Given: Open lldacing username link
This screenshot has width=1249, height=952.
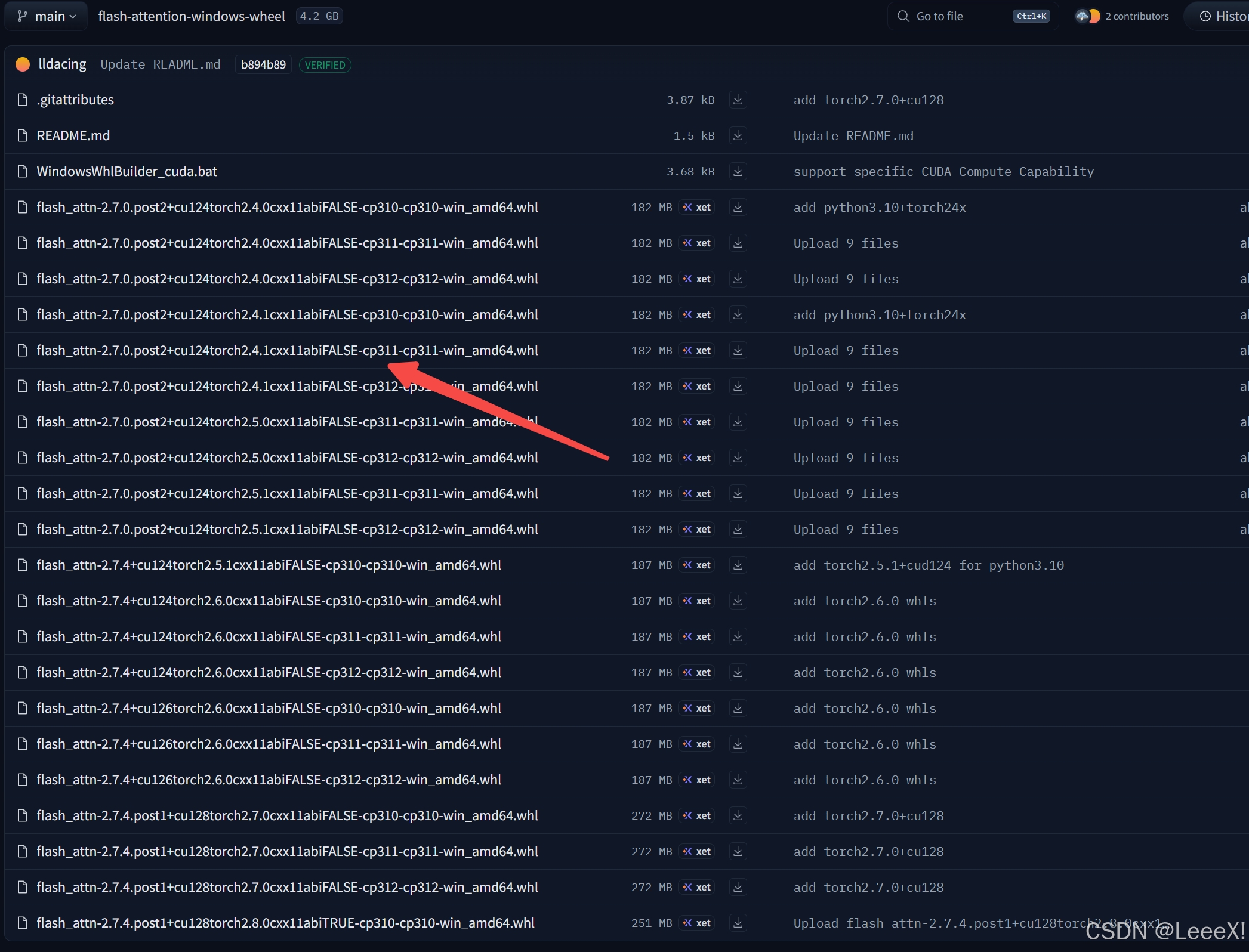Looking at the screenshot, I should [62, 64].
